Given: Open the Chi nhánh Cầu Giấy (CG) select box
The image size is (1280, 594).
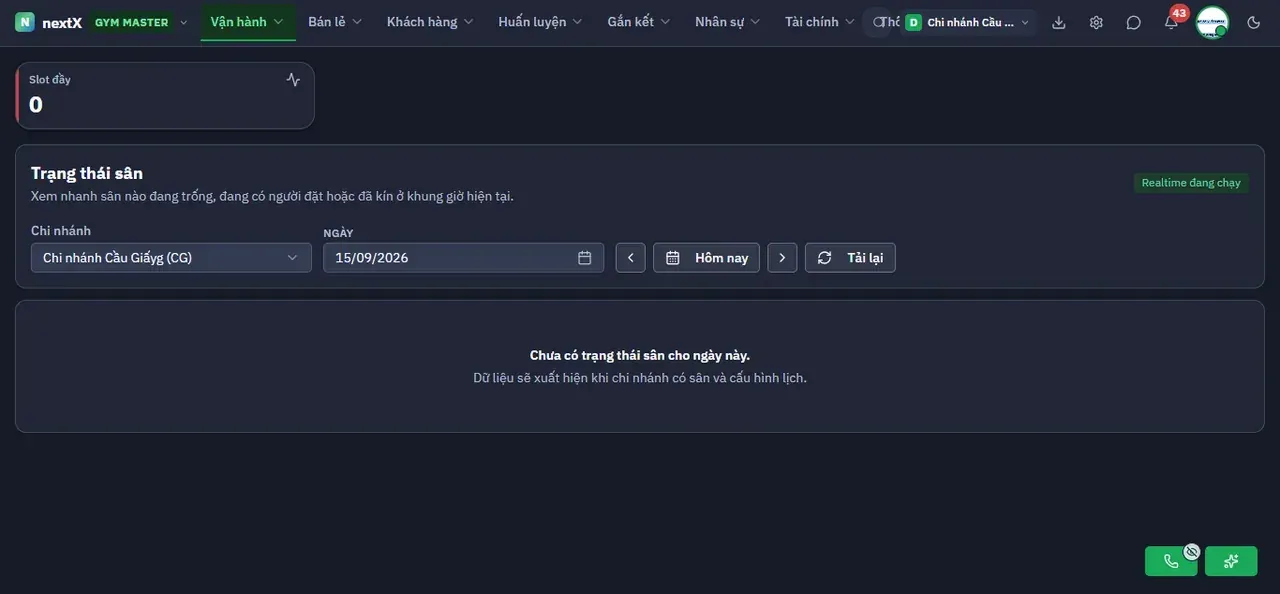Looking at the screenshot, I should coord(171,258).
